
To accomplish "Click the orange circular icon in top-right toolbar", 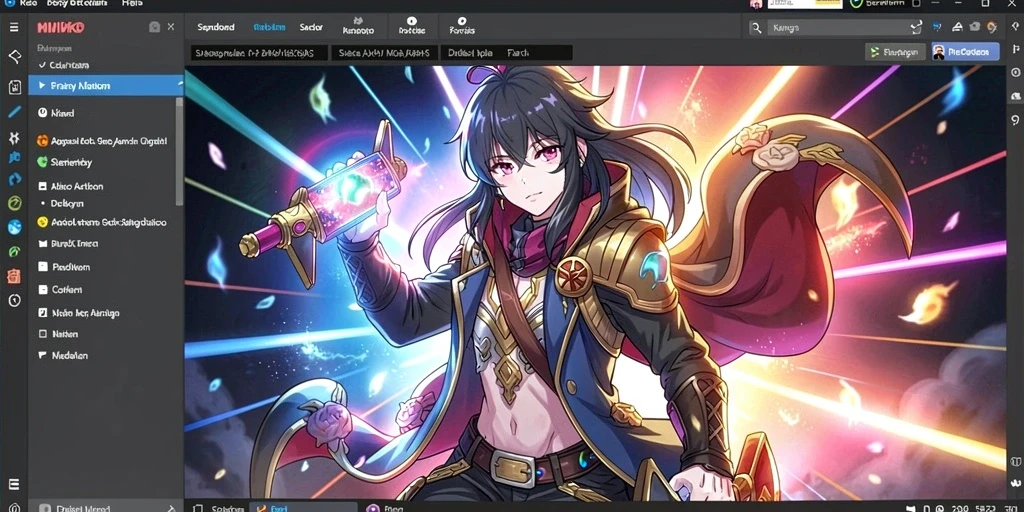I will click(x=992, y=27).
